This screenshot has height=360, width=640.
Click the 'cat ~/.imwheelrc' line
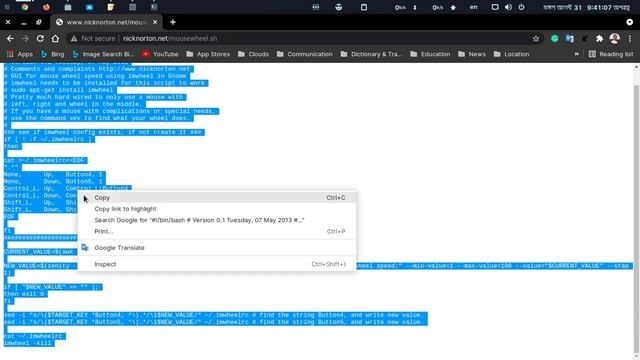pyautogui.click(x=34, y=336)
